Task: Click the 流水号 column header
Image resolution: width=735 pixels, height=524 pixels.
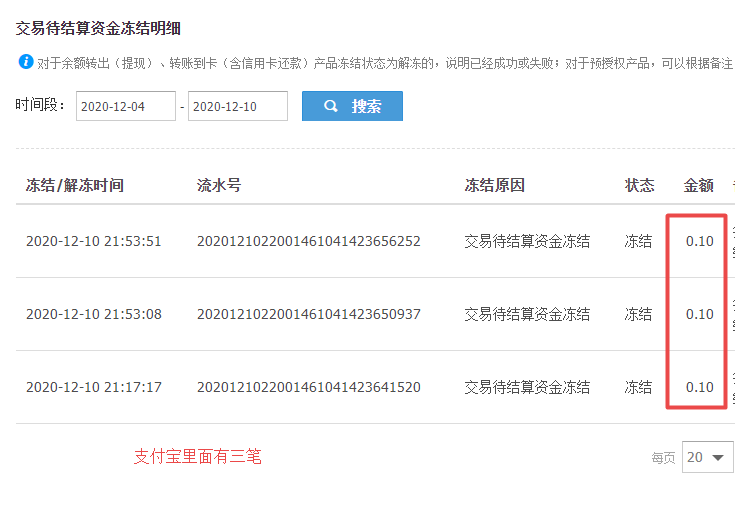Action: 219,185
